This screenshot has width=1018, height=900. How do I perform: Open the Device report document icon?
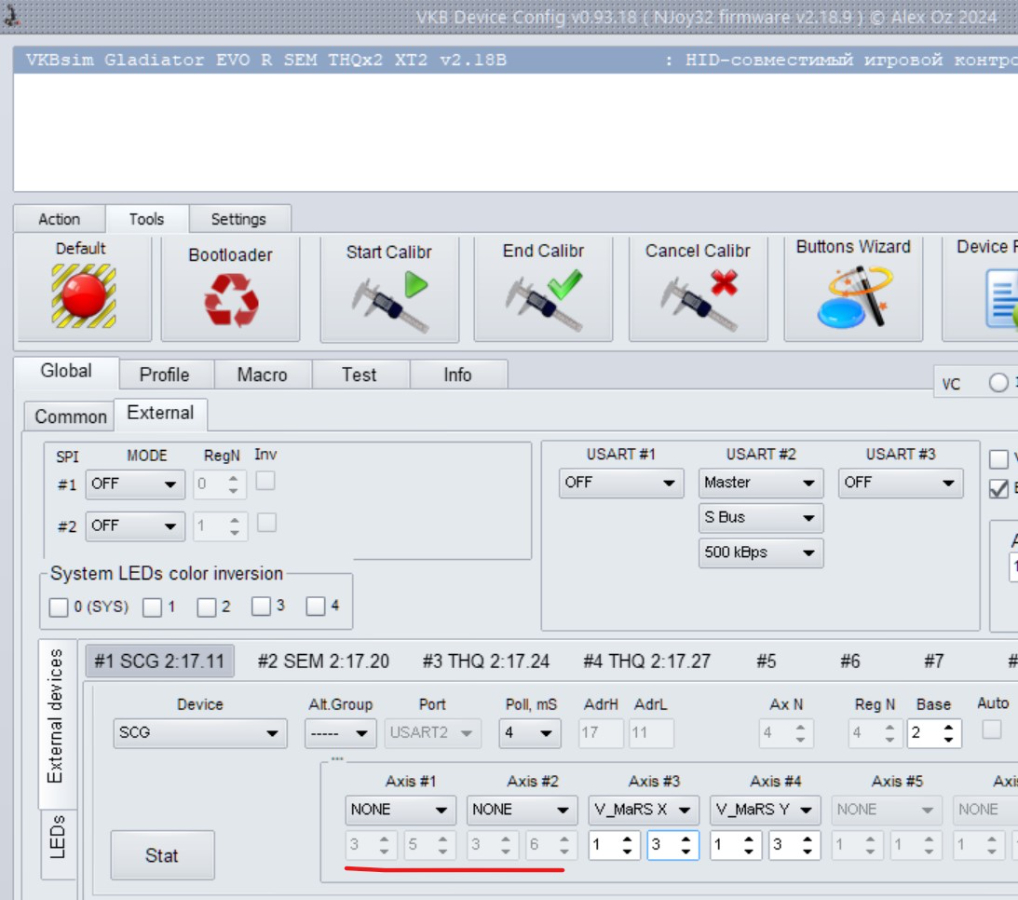(1001, 299)
